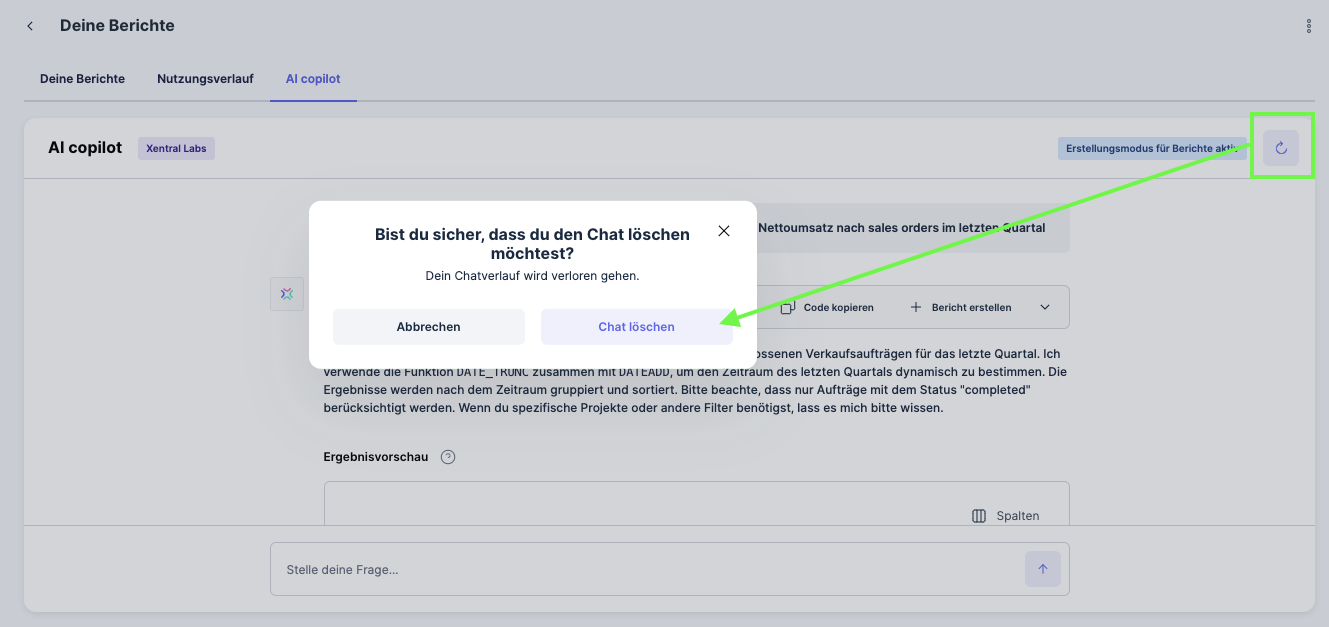1329x627 pixels.
Task: Expand the Bericht erstellen dropdown arrow
Action: coord(1045,307)
